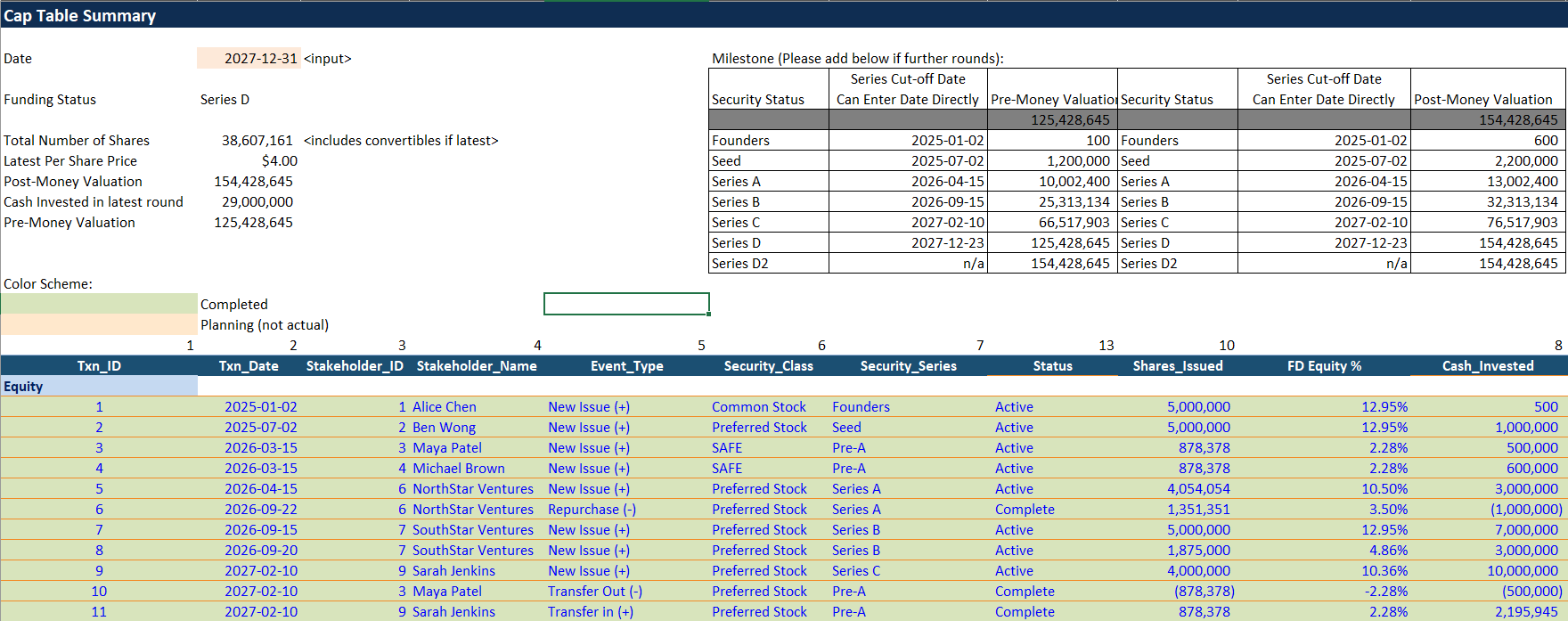
Task: Click the 10.50% FD Equity cell
Action: tap(1324, 489)
